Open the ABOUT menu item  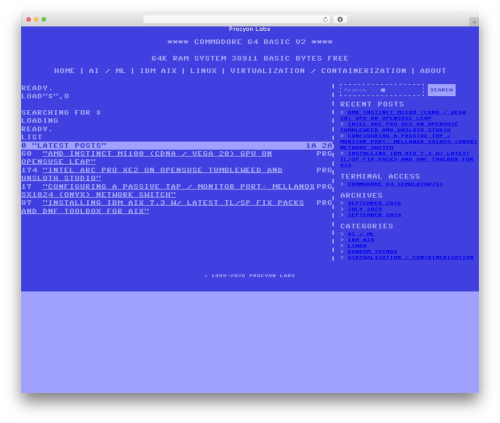click(433, 71)
